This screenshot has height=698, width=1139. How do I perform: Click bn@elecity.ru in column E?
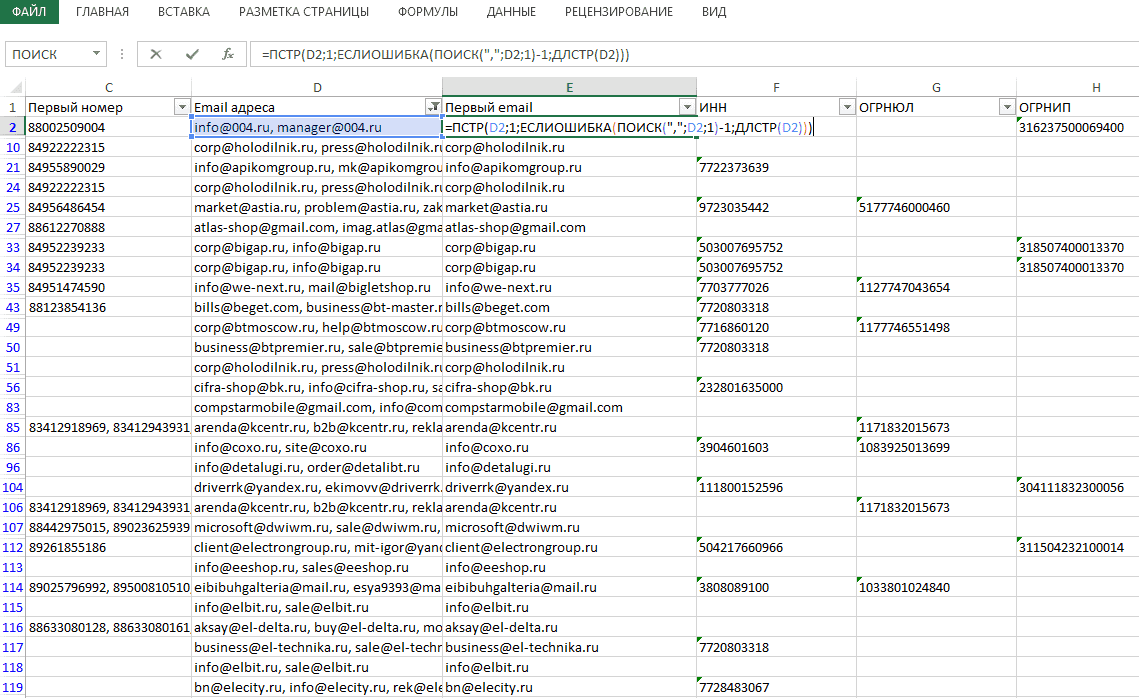570,687
